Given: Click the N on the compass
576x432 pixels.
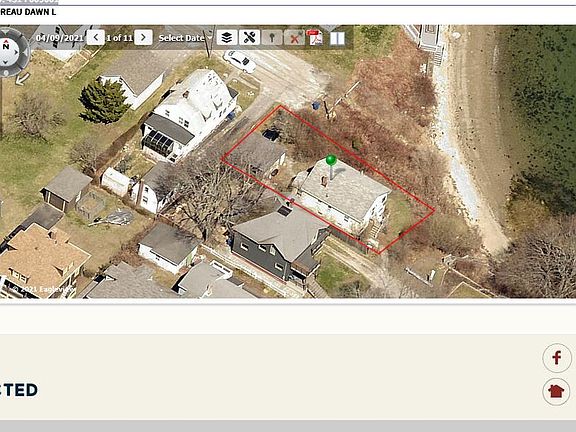Looking at the screenshot, I should 6,46.
